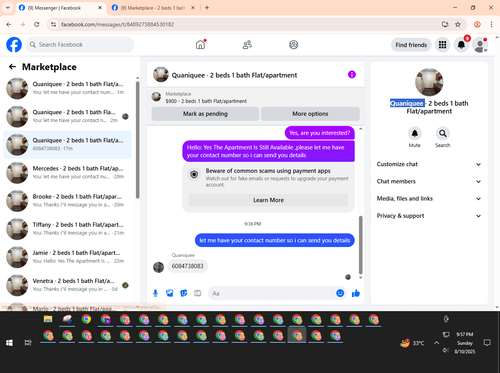This screenshot has width=500, height=373.
Task: Expand Customize chat section
Action: [x=429, y=164]
